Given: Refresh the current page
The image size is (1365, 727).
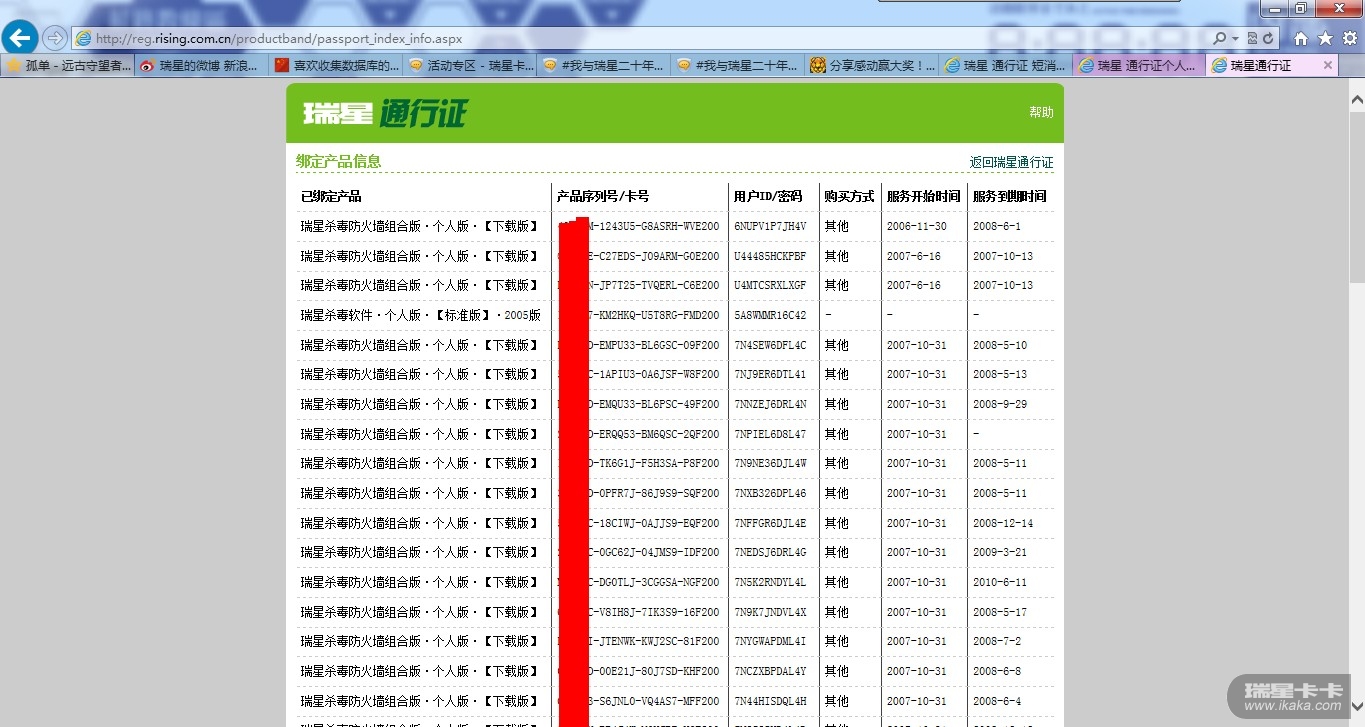Looking at the screenshot, I should pos(1268,38).
